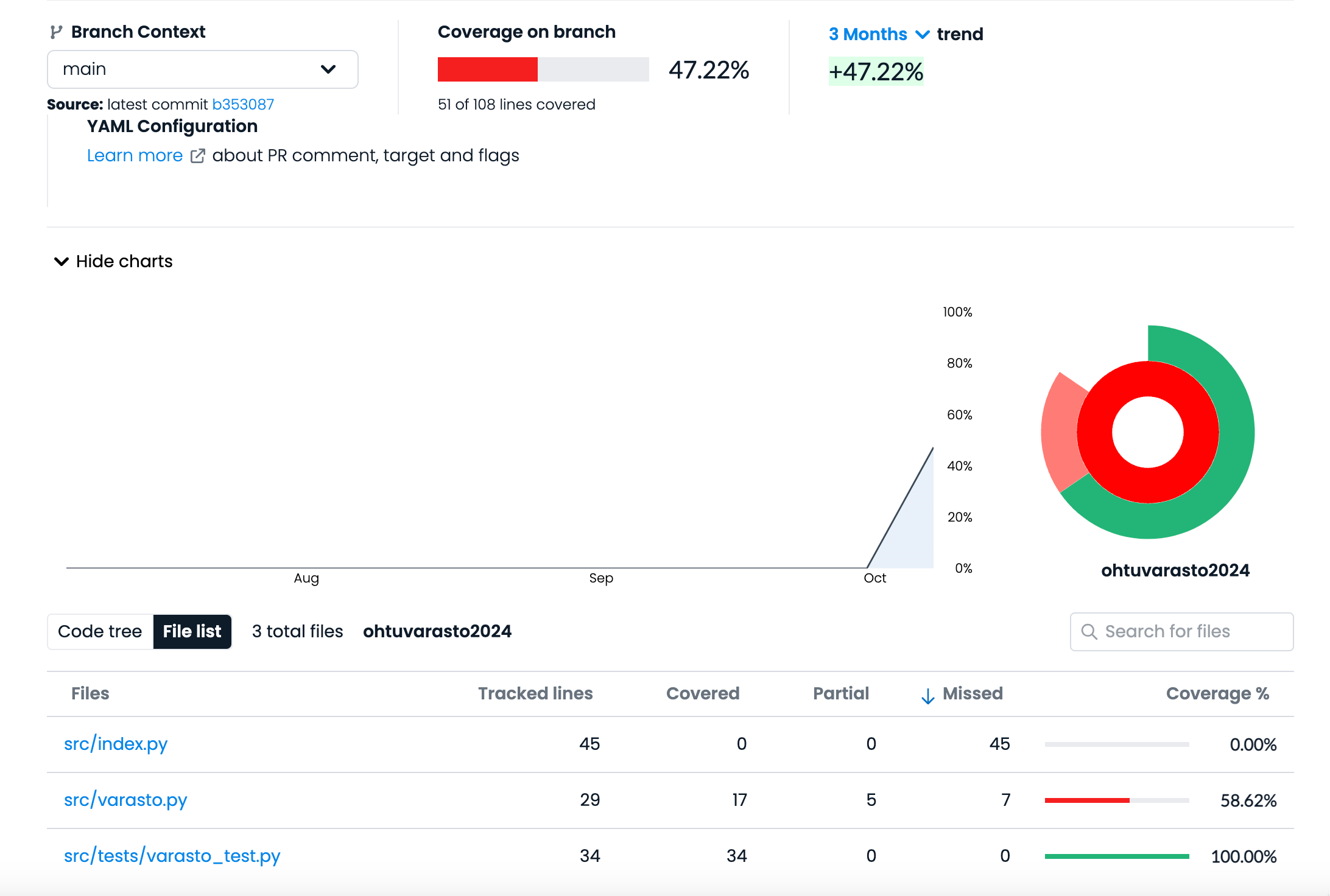Open latest commit b353087 link

click(243, 105)
